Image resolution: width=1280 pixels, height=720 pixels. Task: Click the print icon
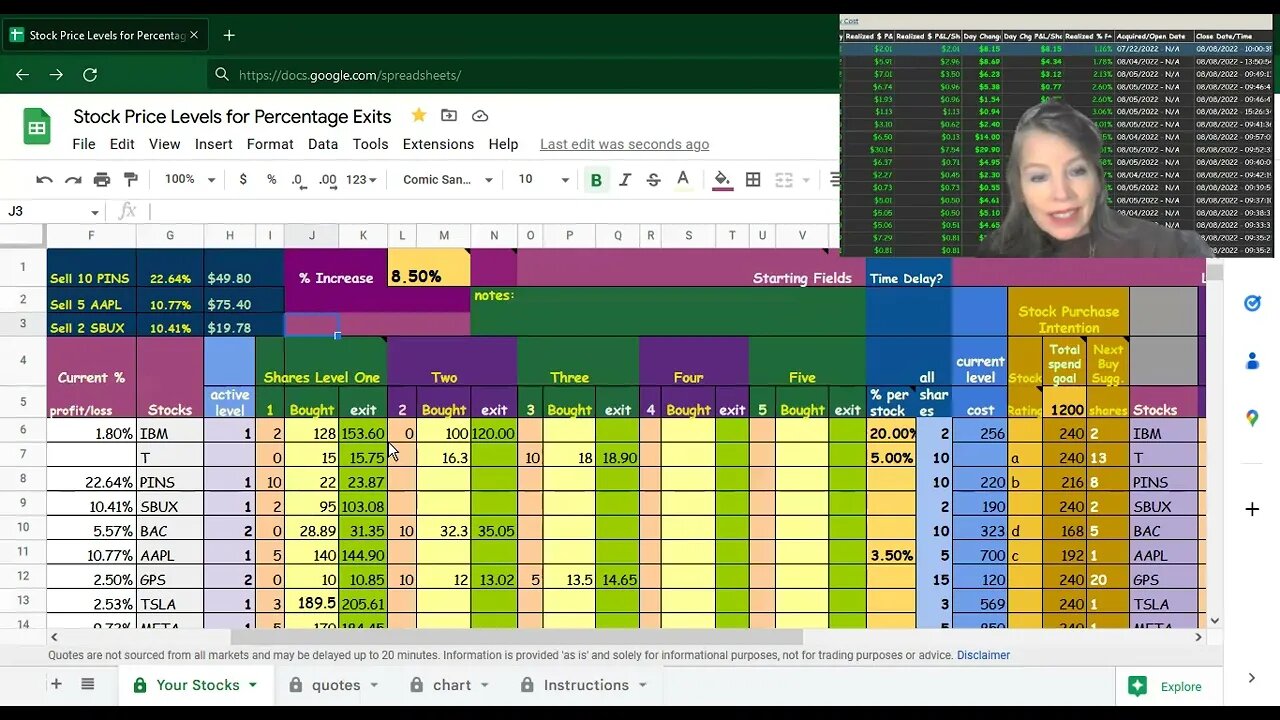(102, 180)
